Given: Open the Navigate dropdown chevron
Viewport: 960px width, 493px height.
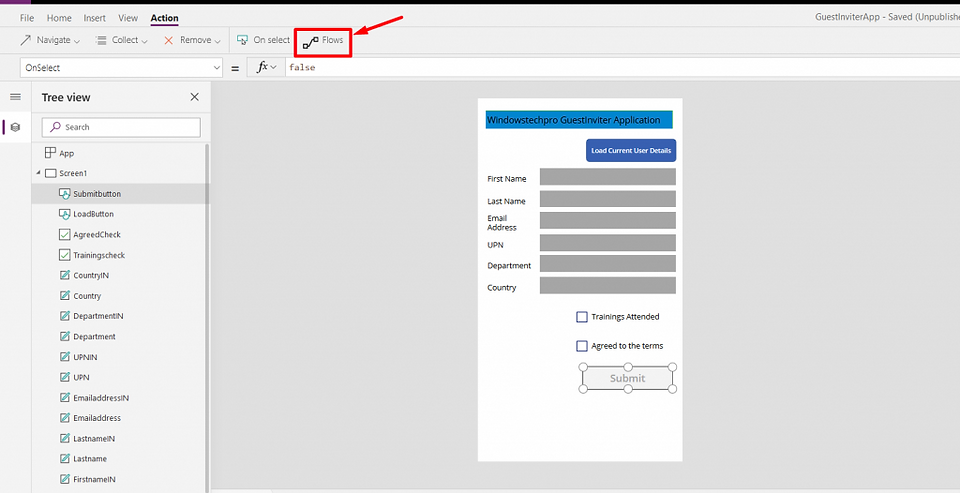Looking at the screenshot, I should [x=77, y=41].
